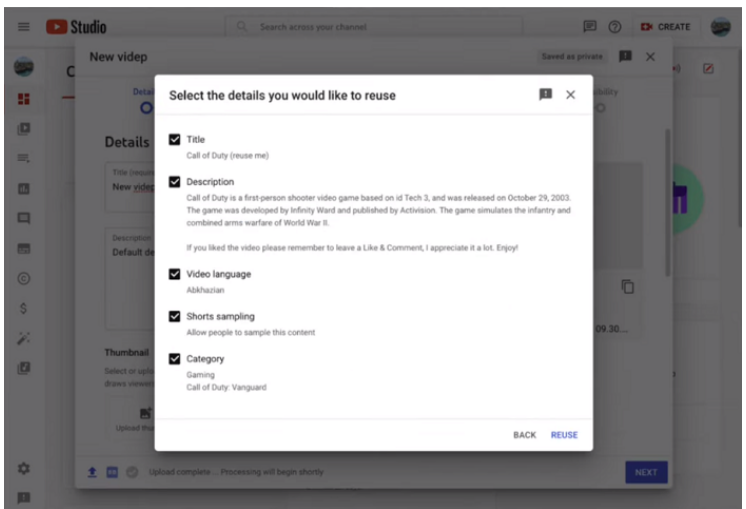Viewport: 746px width, 509px height.
Task: Uncheck the Category checkbox
Action: [x=175, y=359]
